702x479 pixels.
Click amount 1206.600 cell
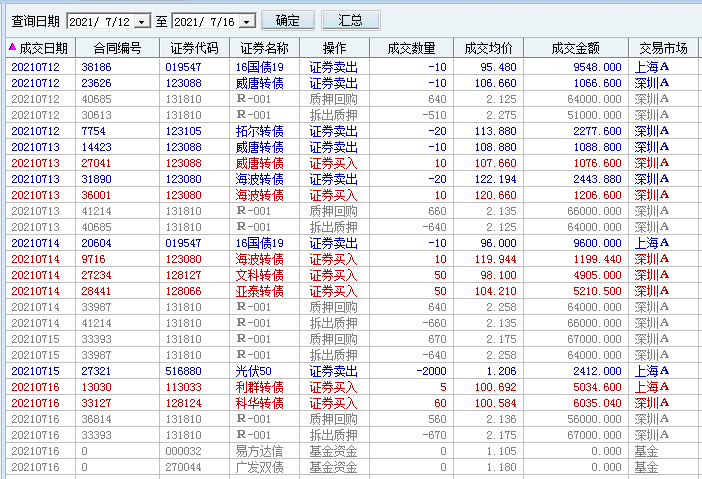click(x=597, y=195)
